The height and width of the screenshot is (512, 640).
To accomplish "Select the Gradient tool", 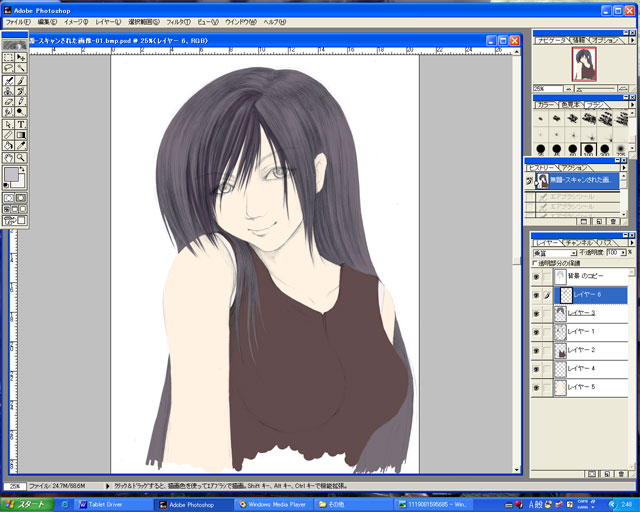I will (x=21, y=135).
